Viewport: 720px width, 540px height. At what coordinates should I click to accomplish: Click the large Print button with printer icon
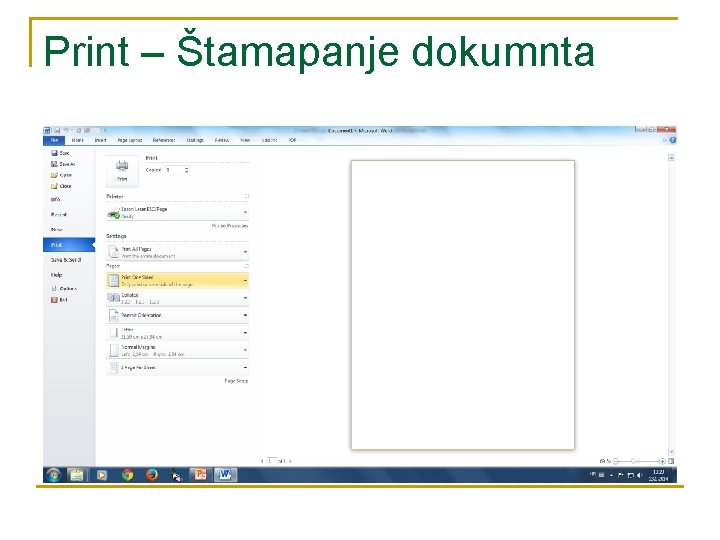point(122,171)
